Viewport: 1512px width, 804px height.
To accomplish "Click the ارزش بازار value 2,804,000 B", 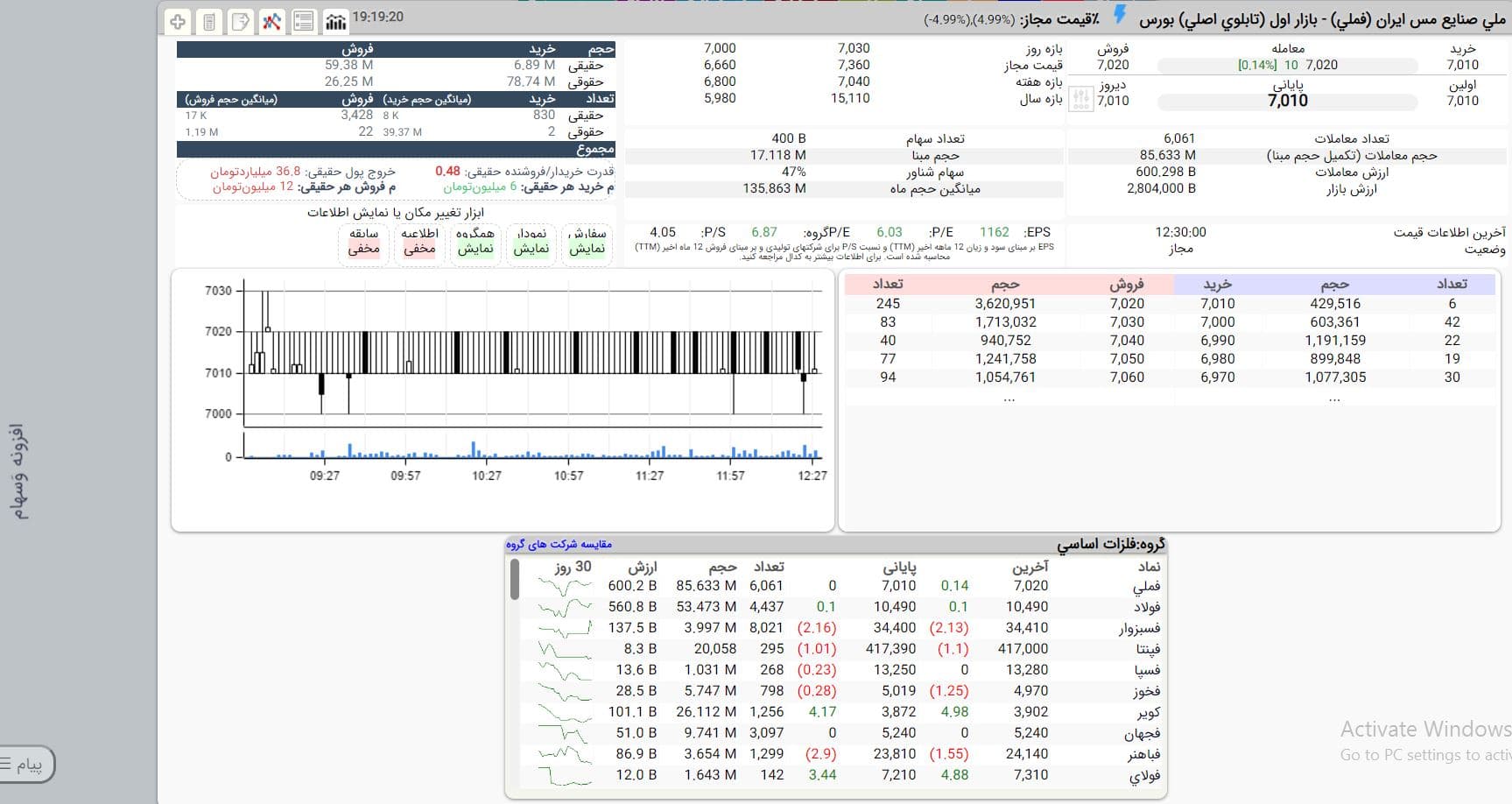I will pos(1161,188).
